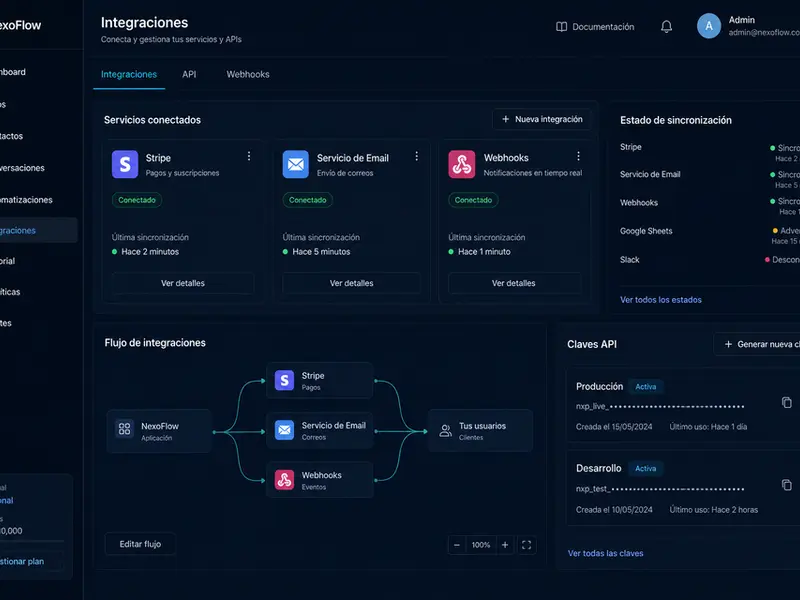Open Servicio de Email card three-dot menu
The width and height of the screenshot is (800, 600).
(416, 156)
